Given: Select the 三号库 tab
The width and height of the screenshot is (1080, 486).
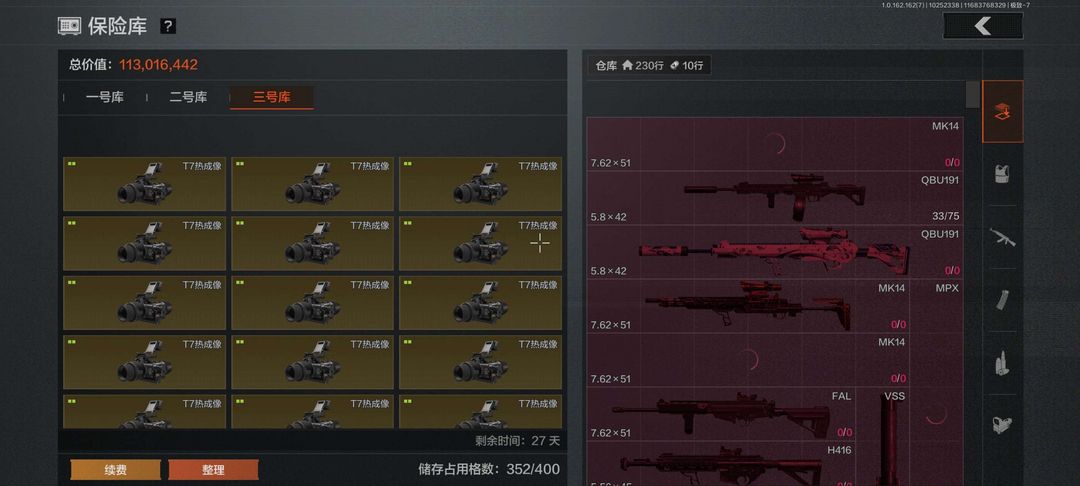Looking at the screenshot, I should [271, 97].
